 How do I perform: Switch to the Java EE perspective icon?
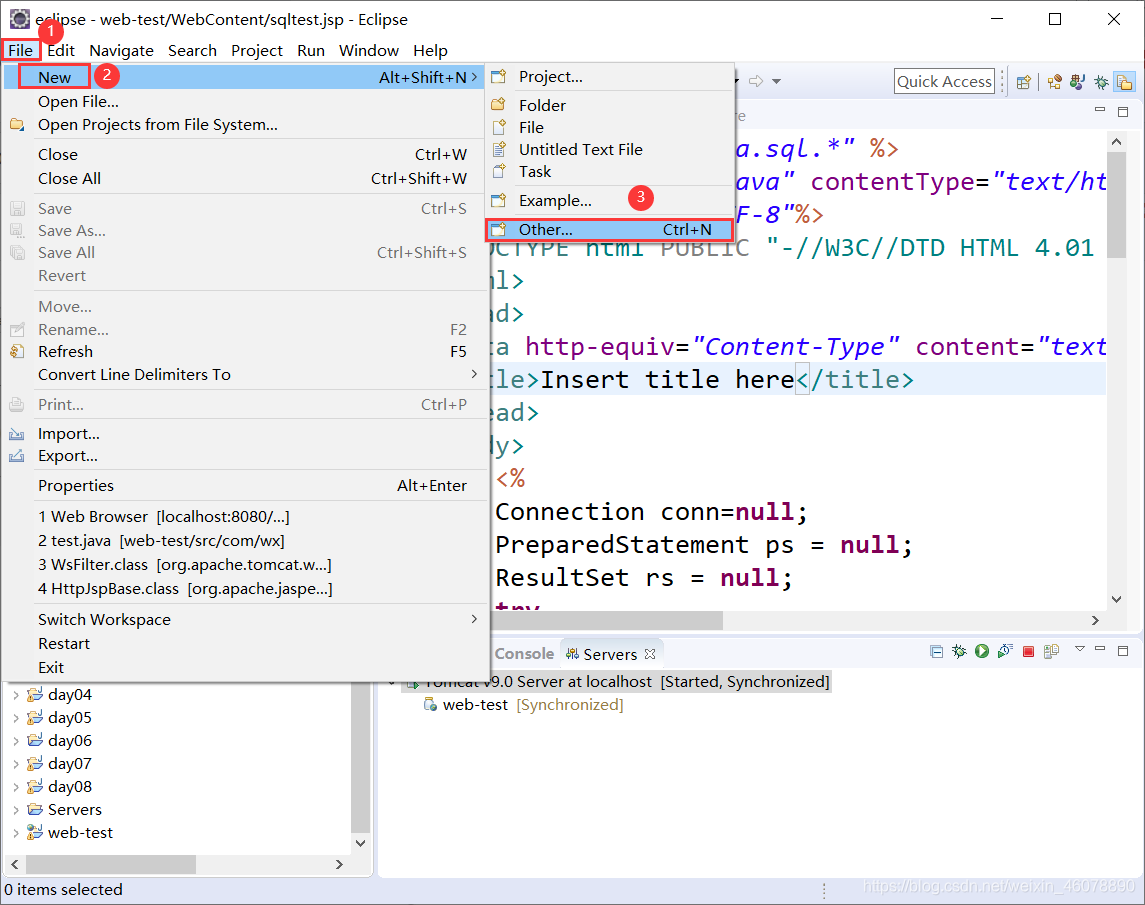pos(1054,82)
